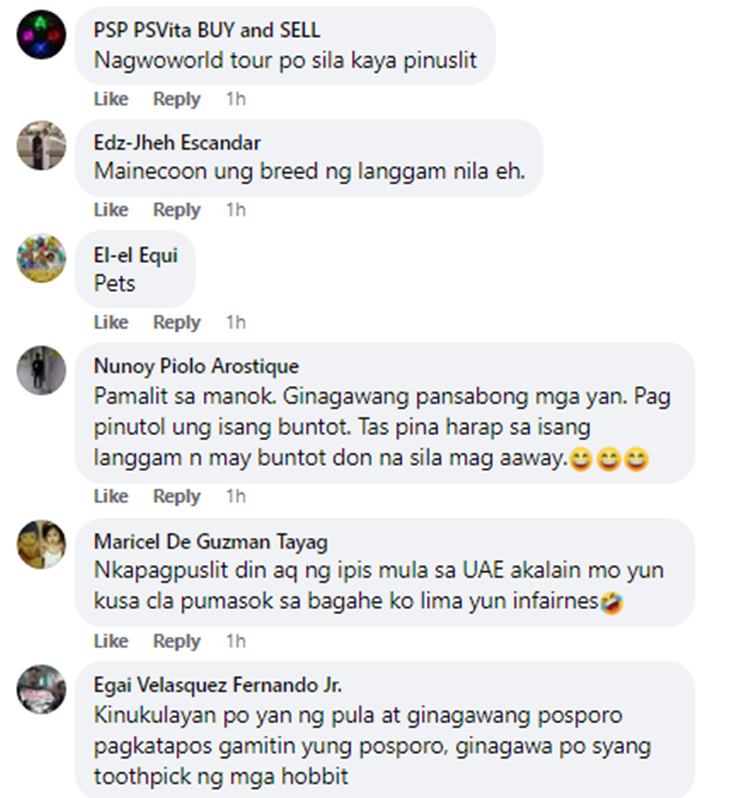Open Nunoy Piolo Arostique name link
Image resolution: width=750 pixels, height=798 pixels.
[196, 366]
